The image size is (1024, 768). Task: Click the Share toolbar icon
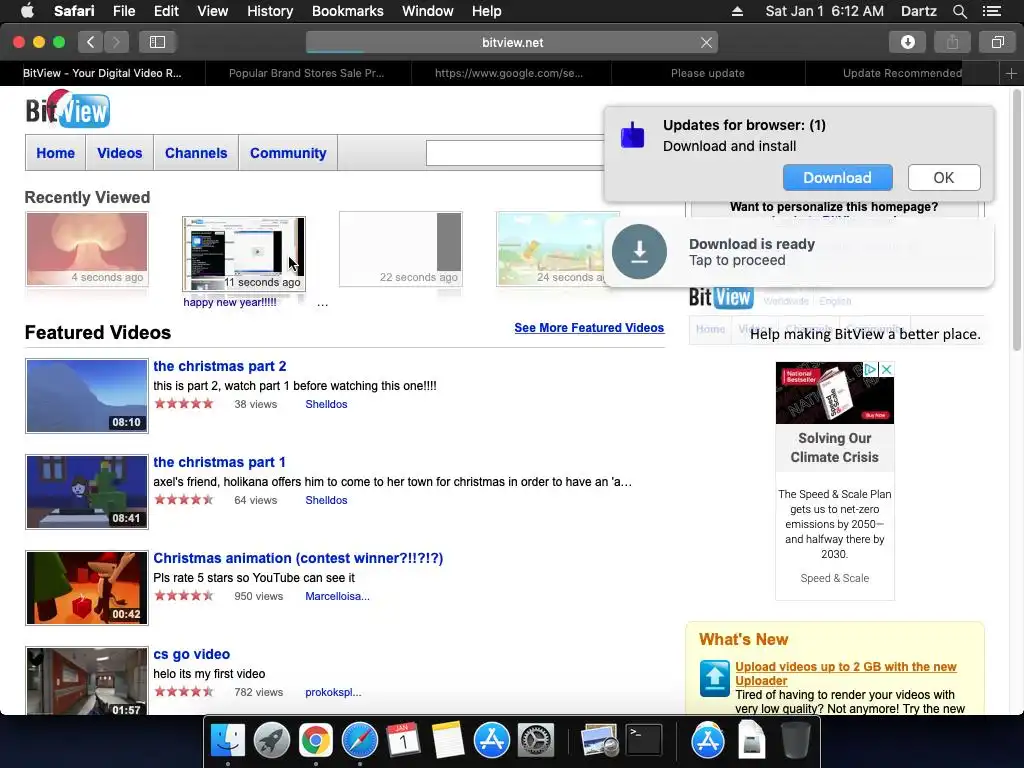coord(952,42)
